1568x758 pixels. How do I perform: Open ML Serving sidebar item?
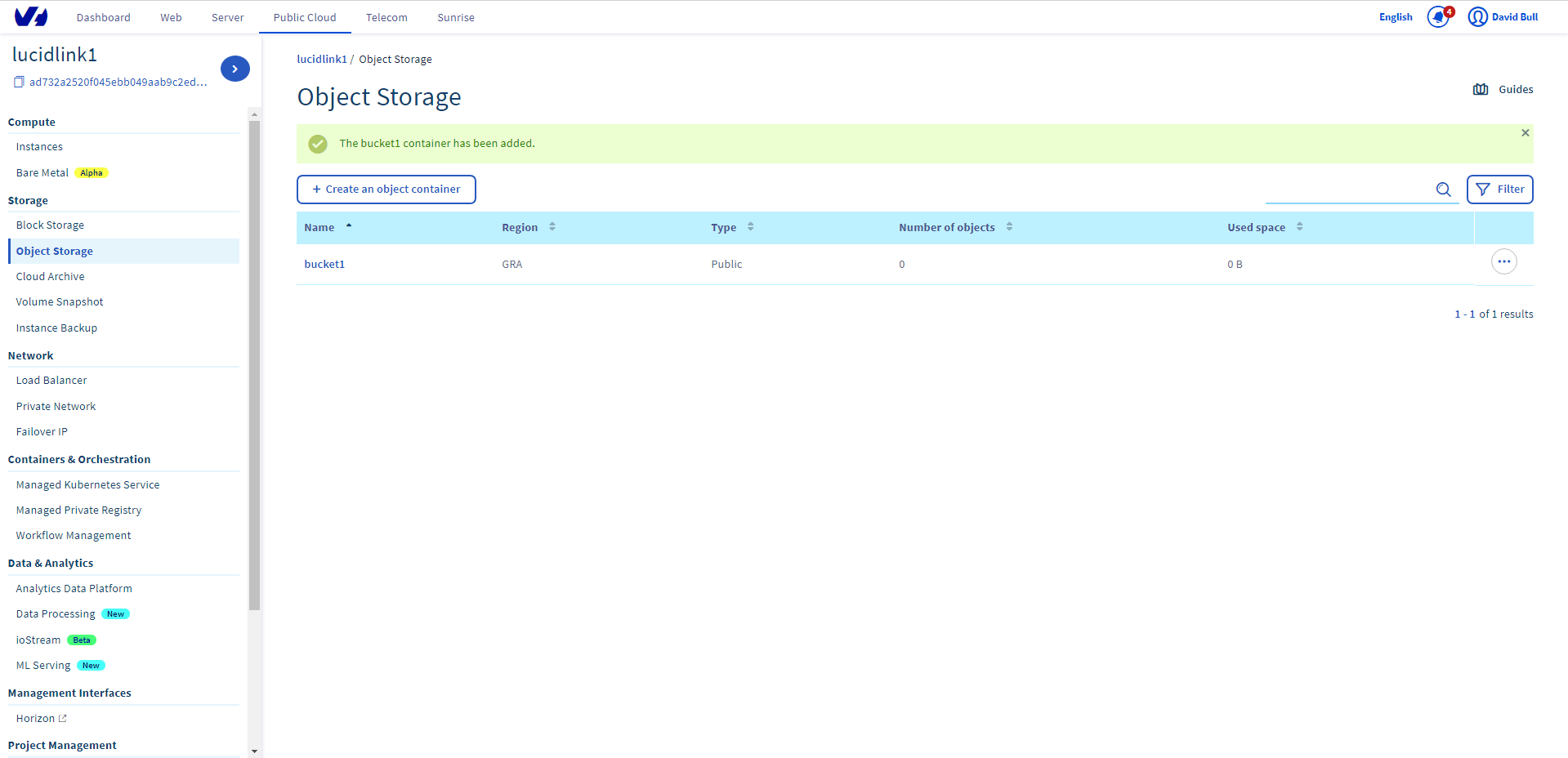click(43, 666)
